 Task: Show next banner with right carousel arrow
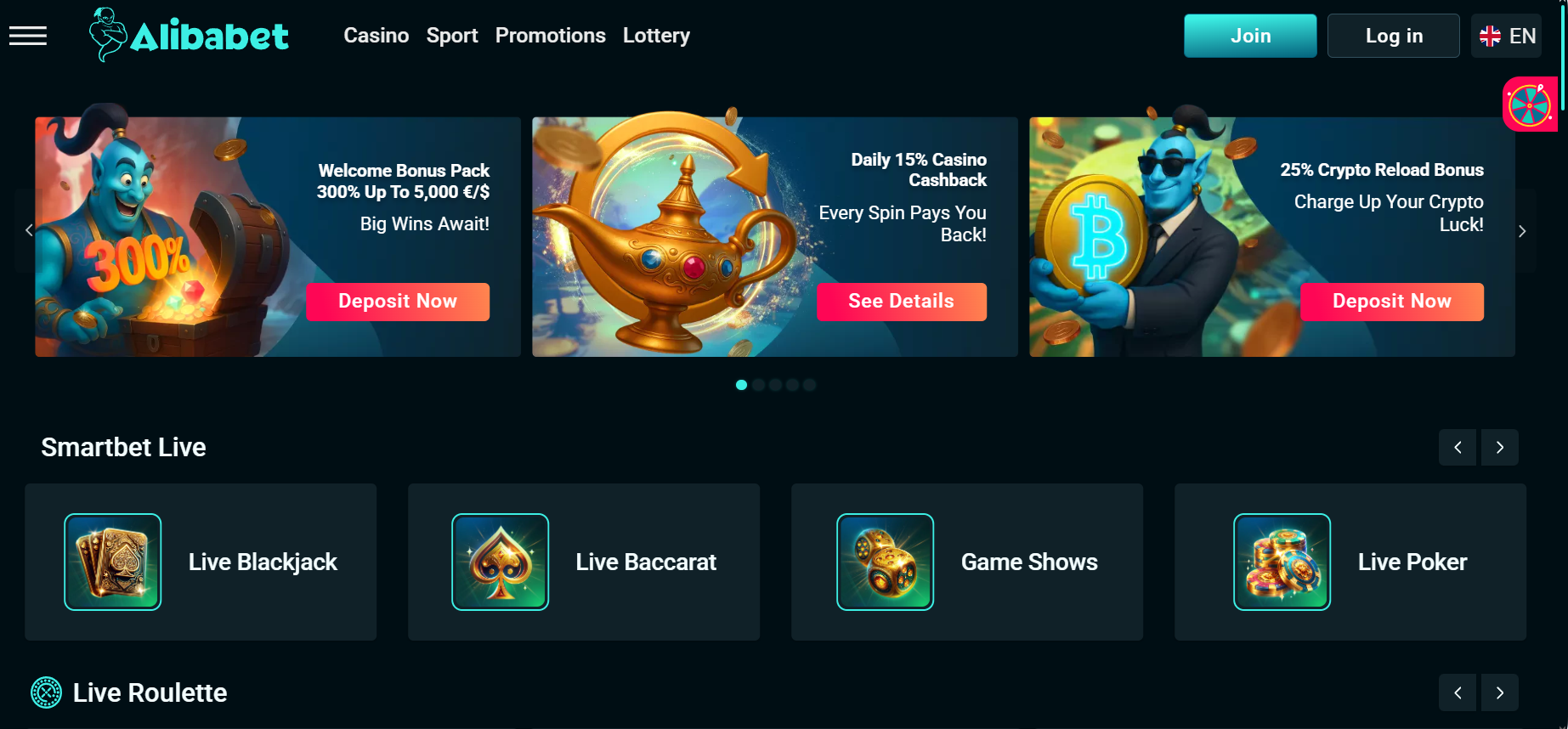click(x=1522, y=231)
